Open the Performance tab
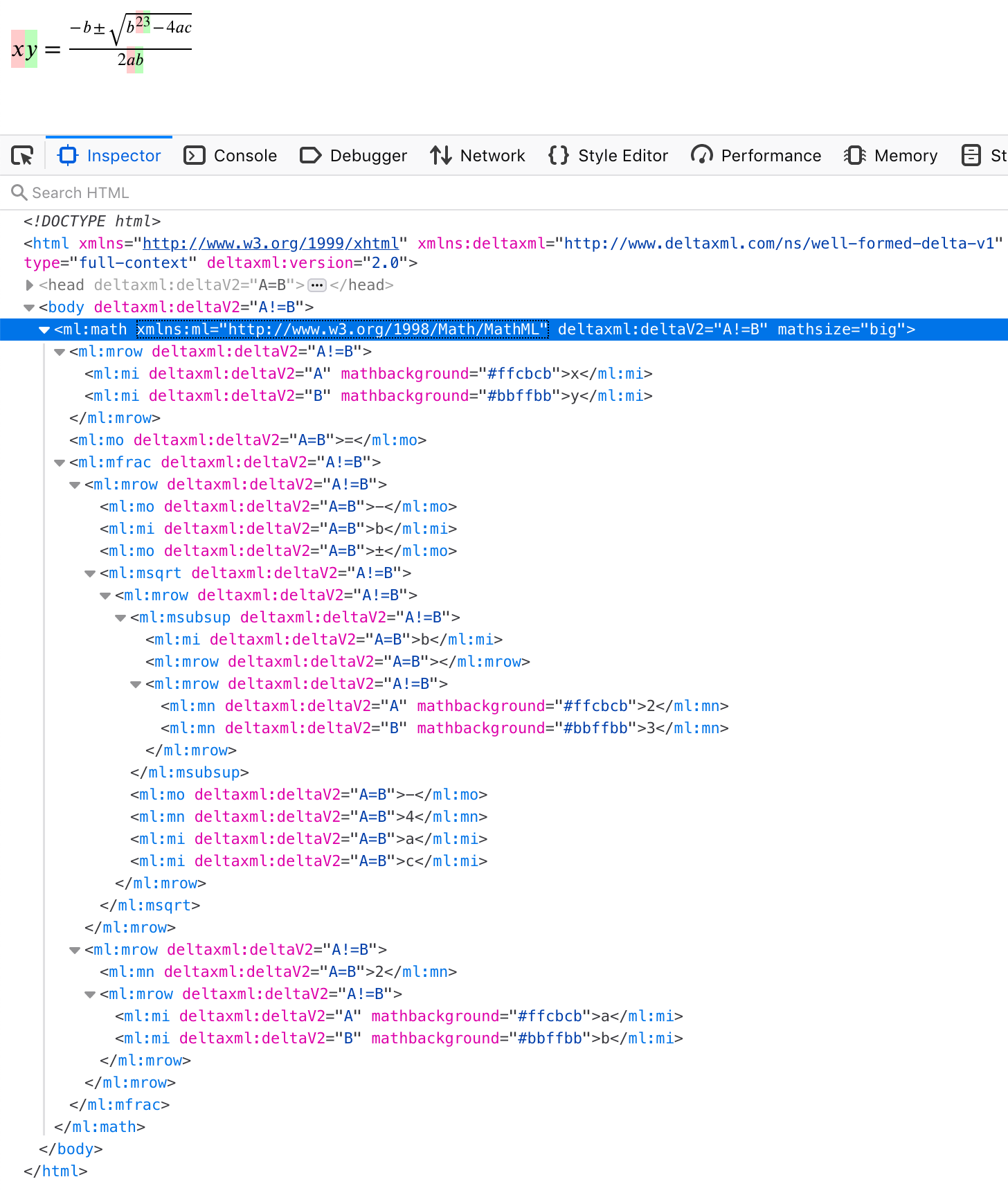This screenshot has height=1195, width=1008. pyautogui.click(x=771, y=156)
